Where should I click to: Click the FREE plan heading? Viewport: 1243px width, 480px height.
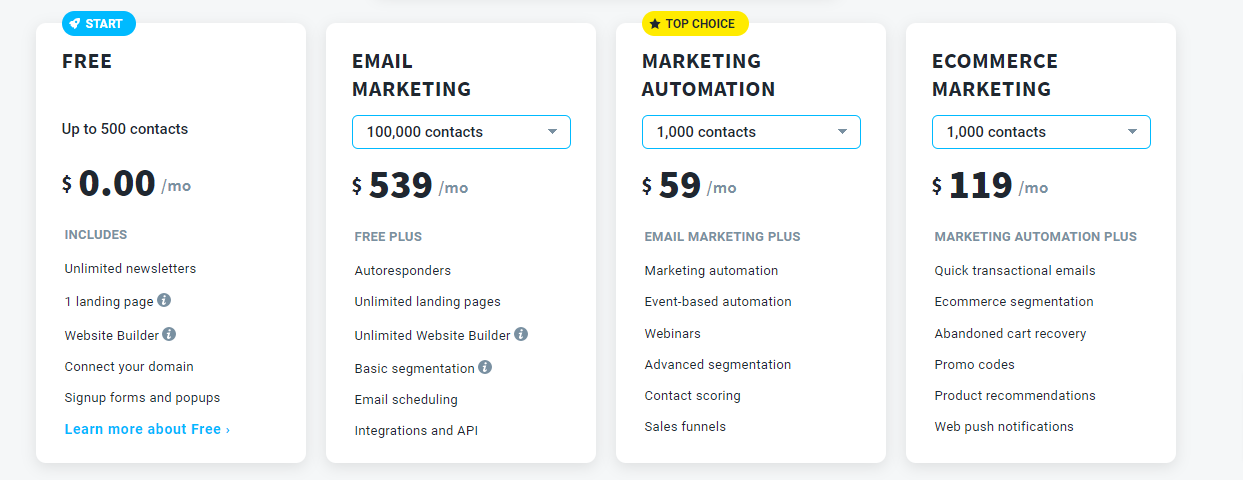87,61
